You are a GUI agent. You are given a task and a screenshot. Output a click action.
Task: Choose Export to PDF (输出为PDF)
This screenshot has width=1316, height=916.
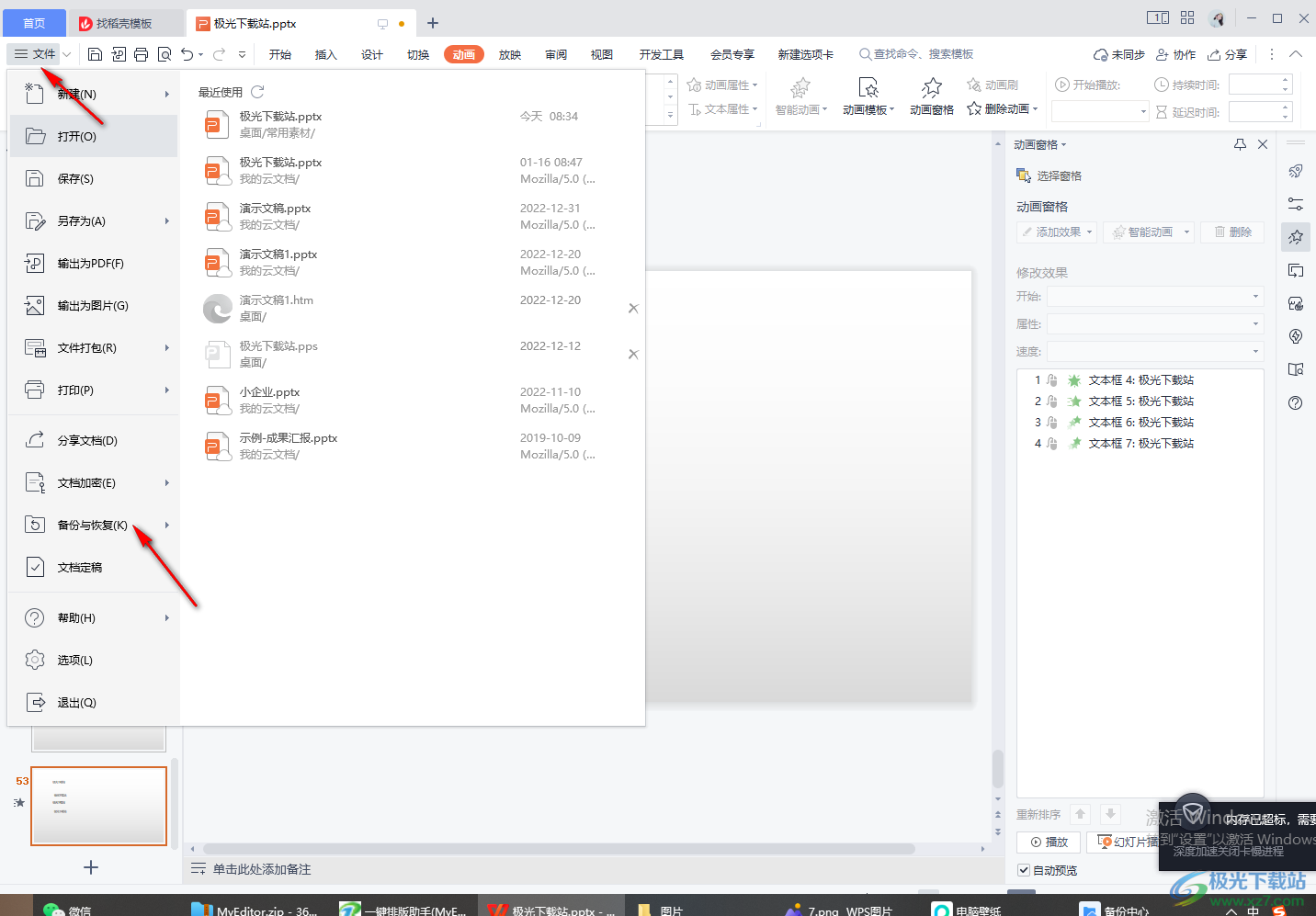point(94,263)
